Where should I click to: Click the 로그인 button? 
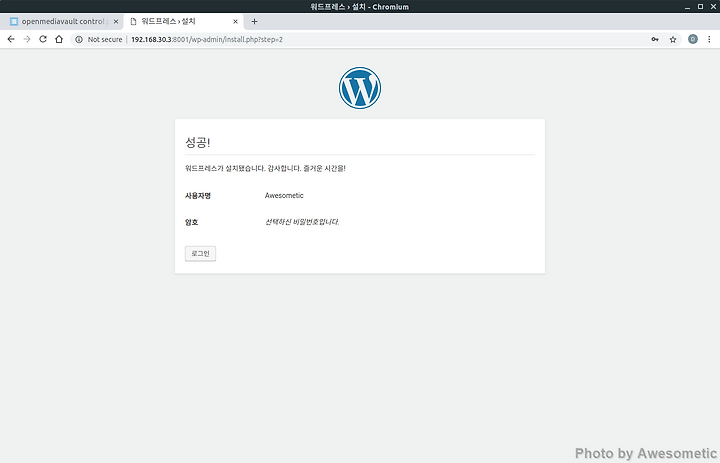[x=200, y=254]
